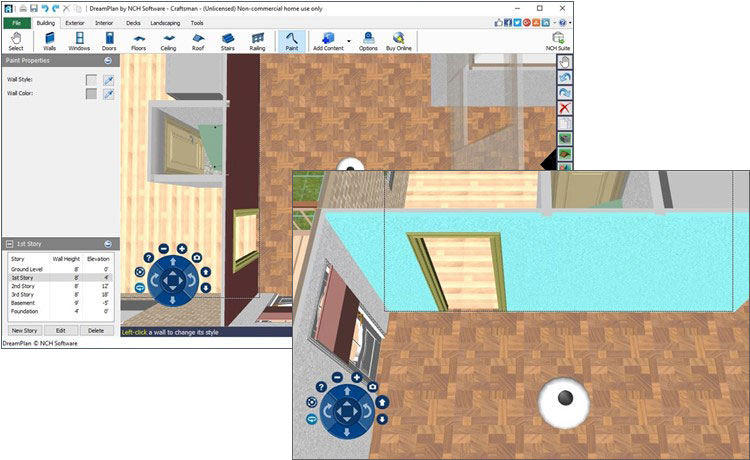
Task: Open the File menu
Action: tap(16, 21)
